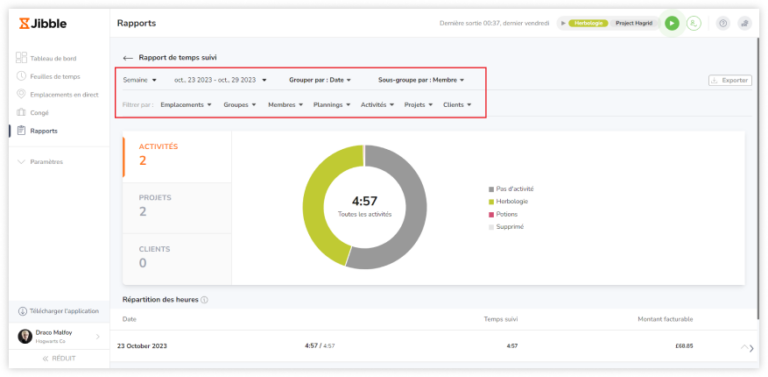Open Feuilles de temps clock icon
768x377 pixels.
pyautogui.click(x=21, y=76)
